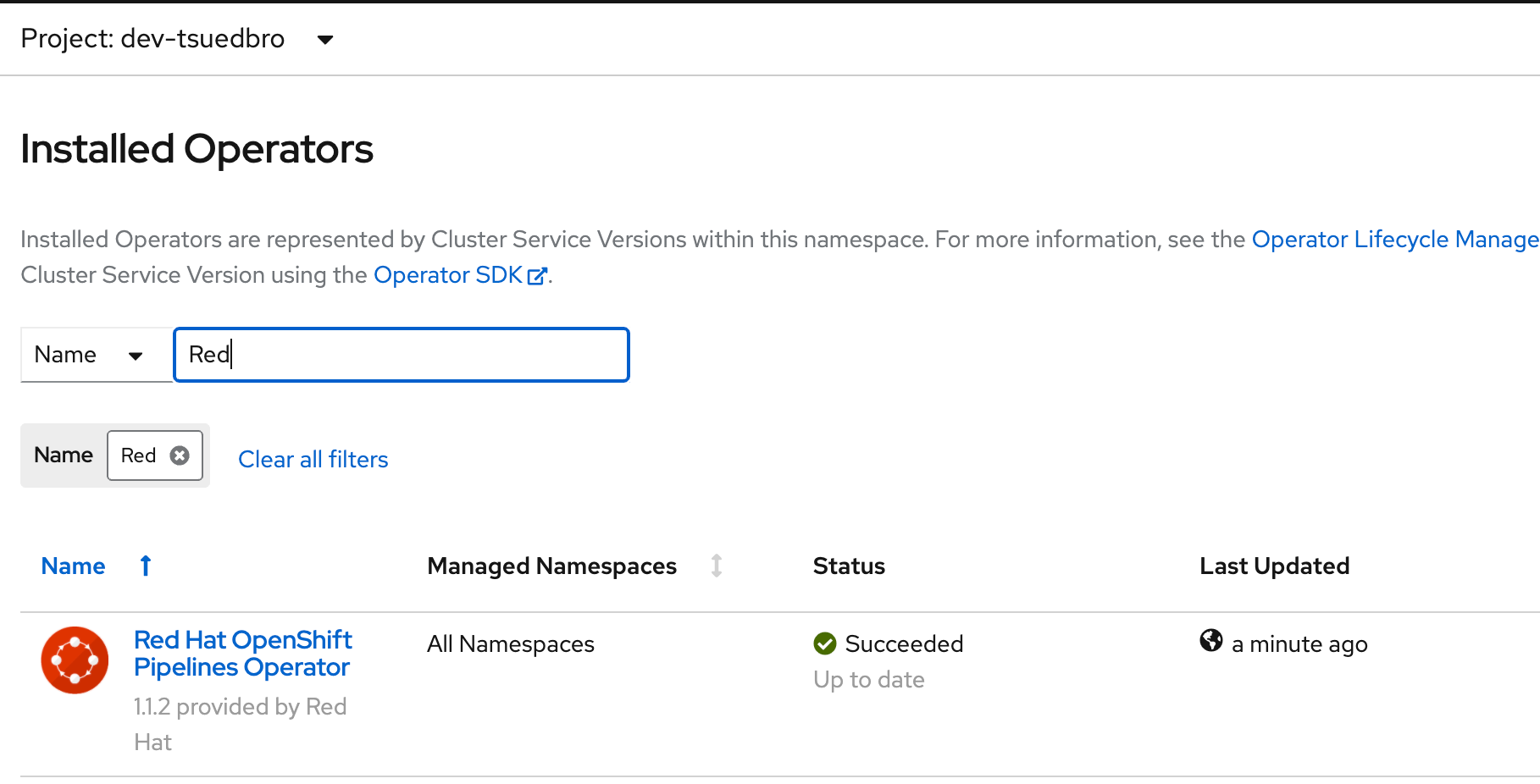The image size is (1540, 784).
Task: Remove the 'Red' filter chip
Action: click(x=180, y=455)
